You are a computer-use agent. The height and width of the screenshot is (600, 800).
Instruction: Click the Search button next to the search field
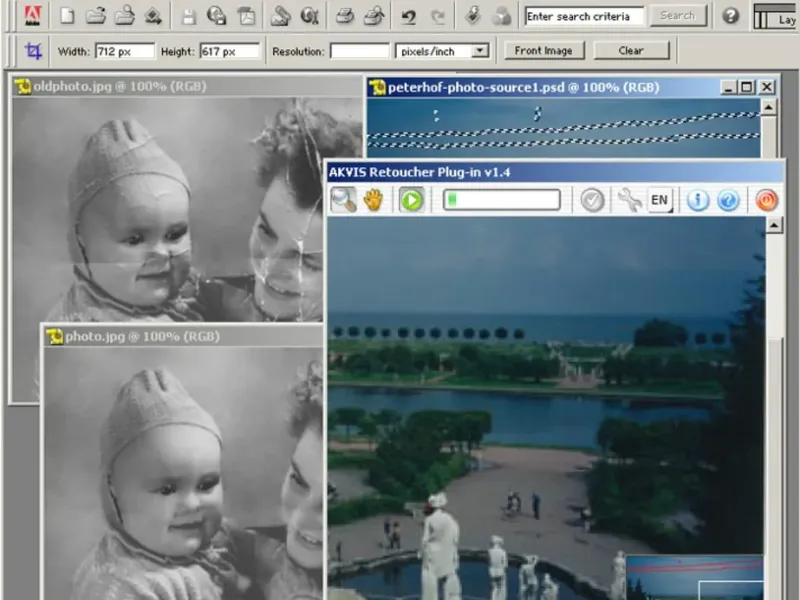[x=677, y=16]
